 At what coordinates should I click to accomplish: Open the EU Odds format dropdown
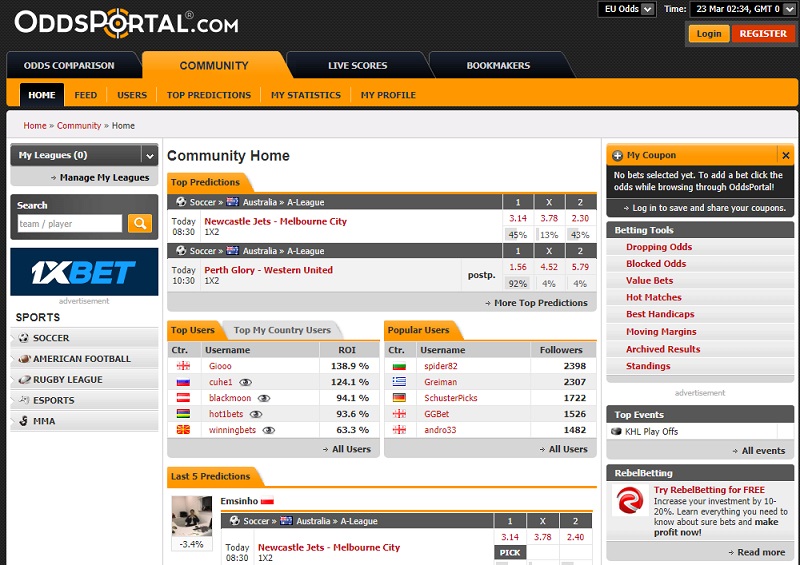point(627,9)
